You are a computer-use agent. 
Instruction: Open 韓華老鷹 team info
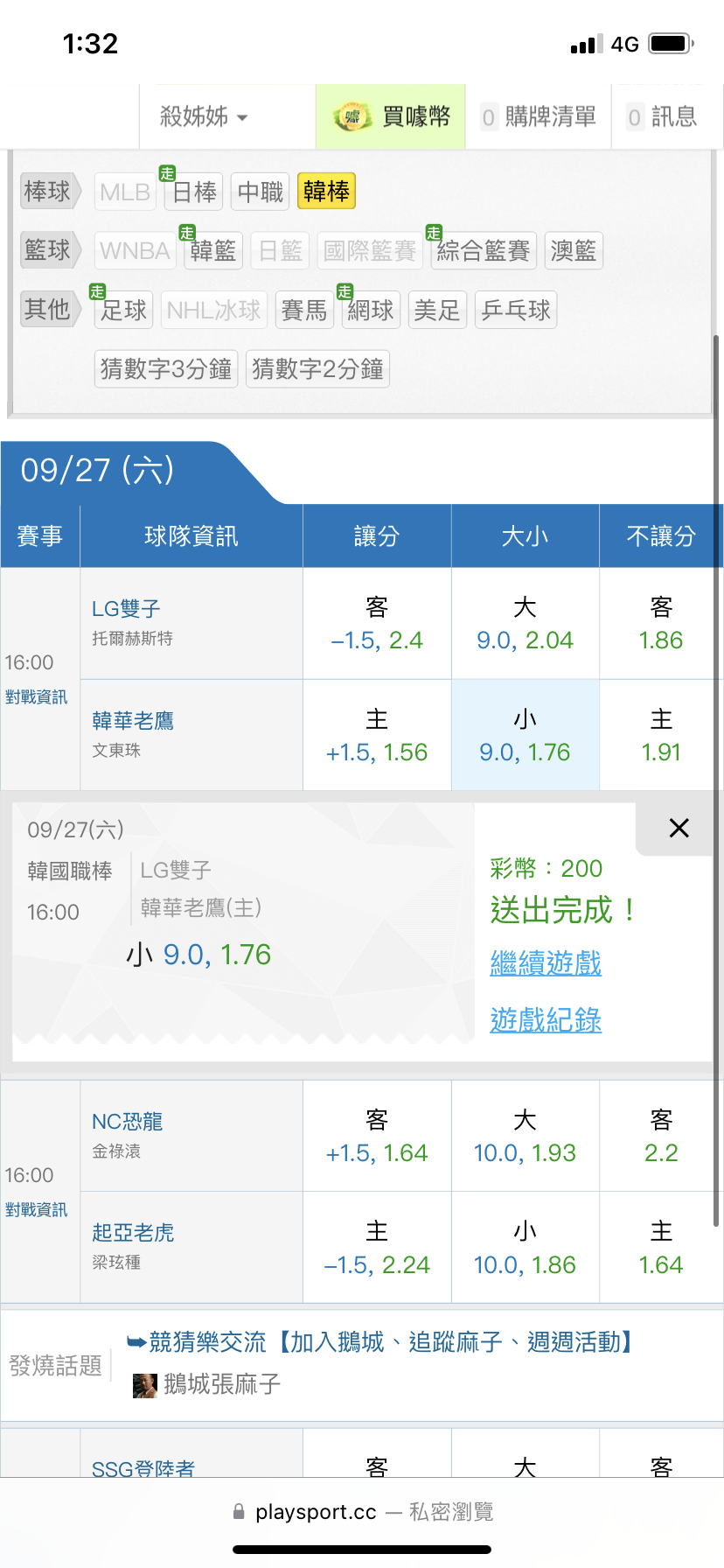[x=133, y=721]
